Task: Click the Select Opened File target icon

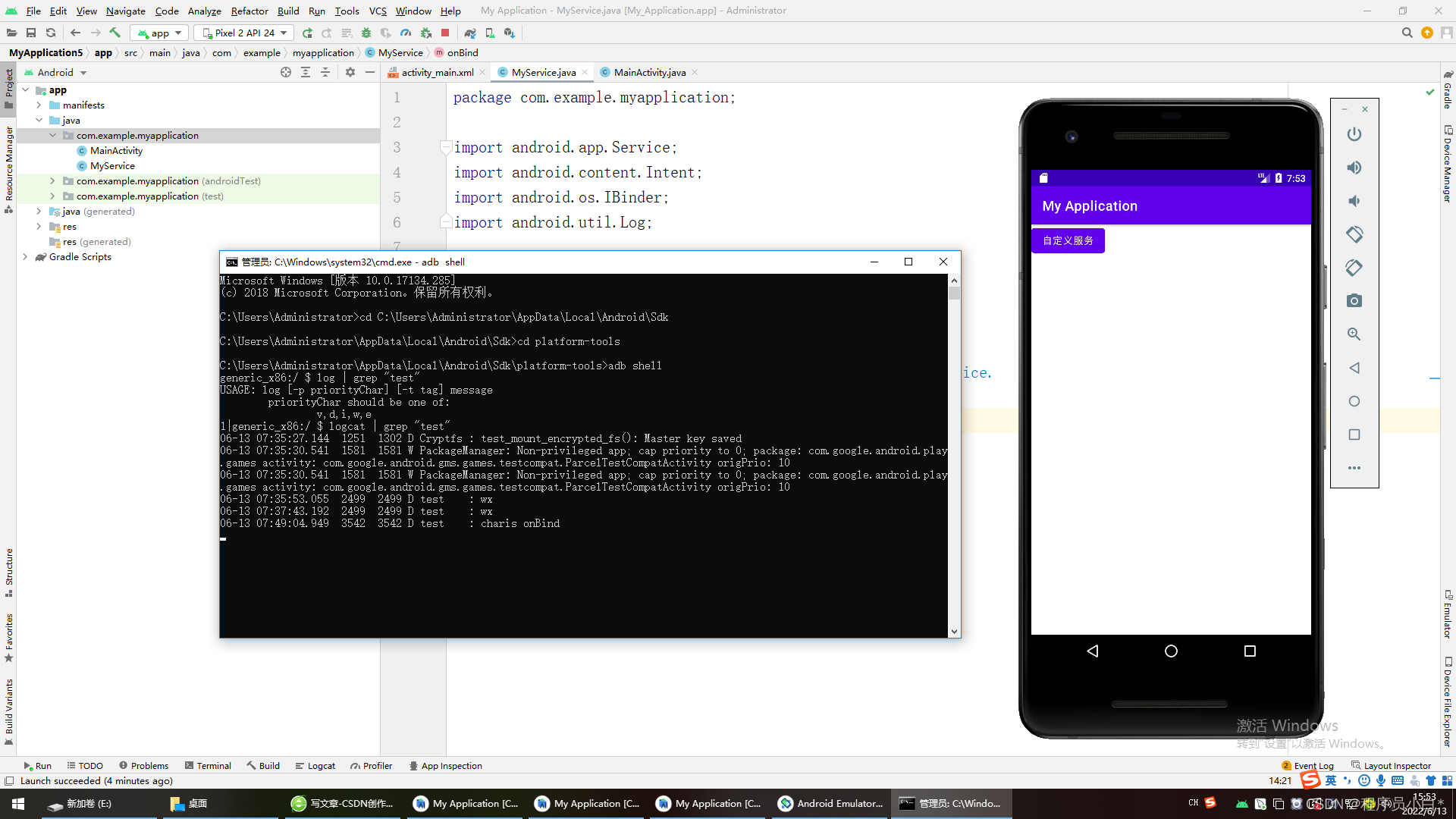Action: point(286,72)
